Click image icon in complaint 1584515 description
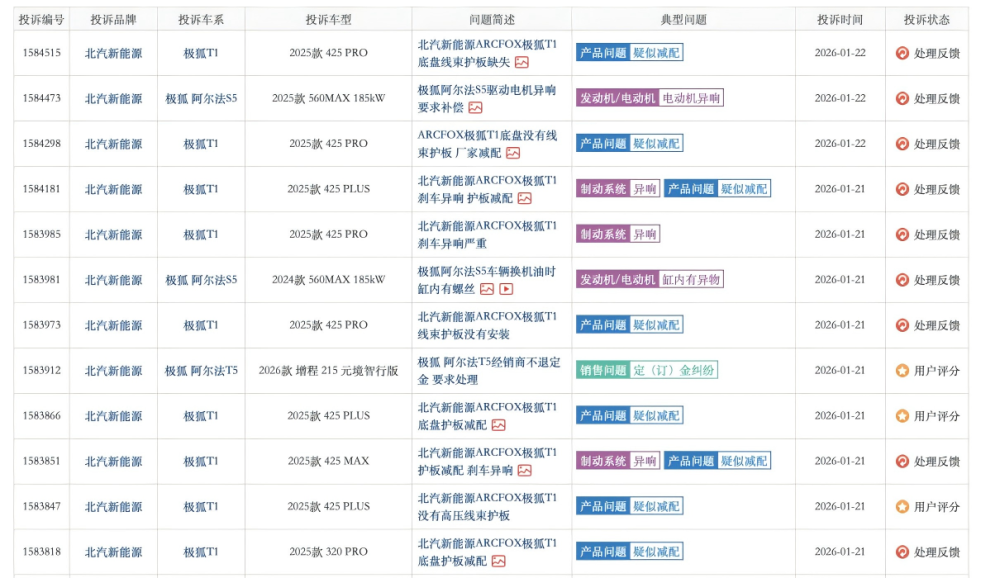The height and width of the screenshot is (578, 1000). 521,62
